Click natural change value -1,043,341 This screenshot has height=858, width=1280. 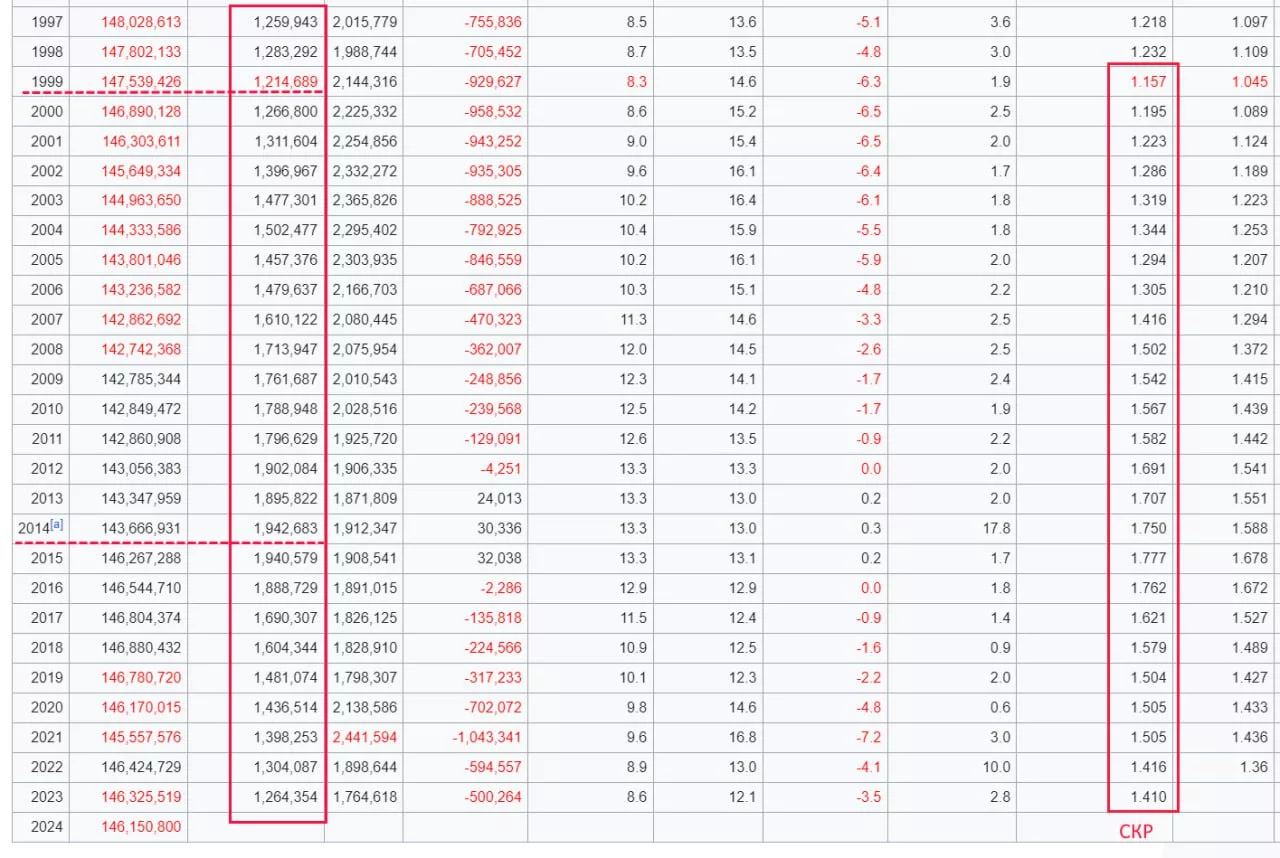point(487,737)
